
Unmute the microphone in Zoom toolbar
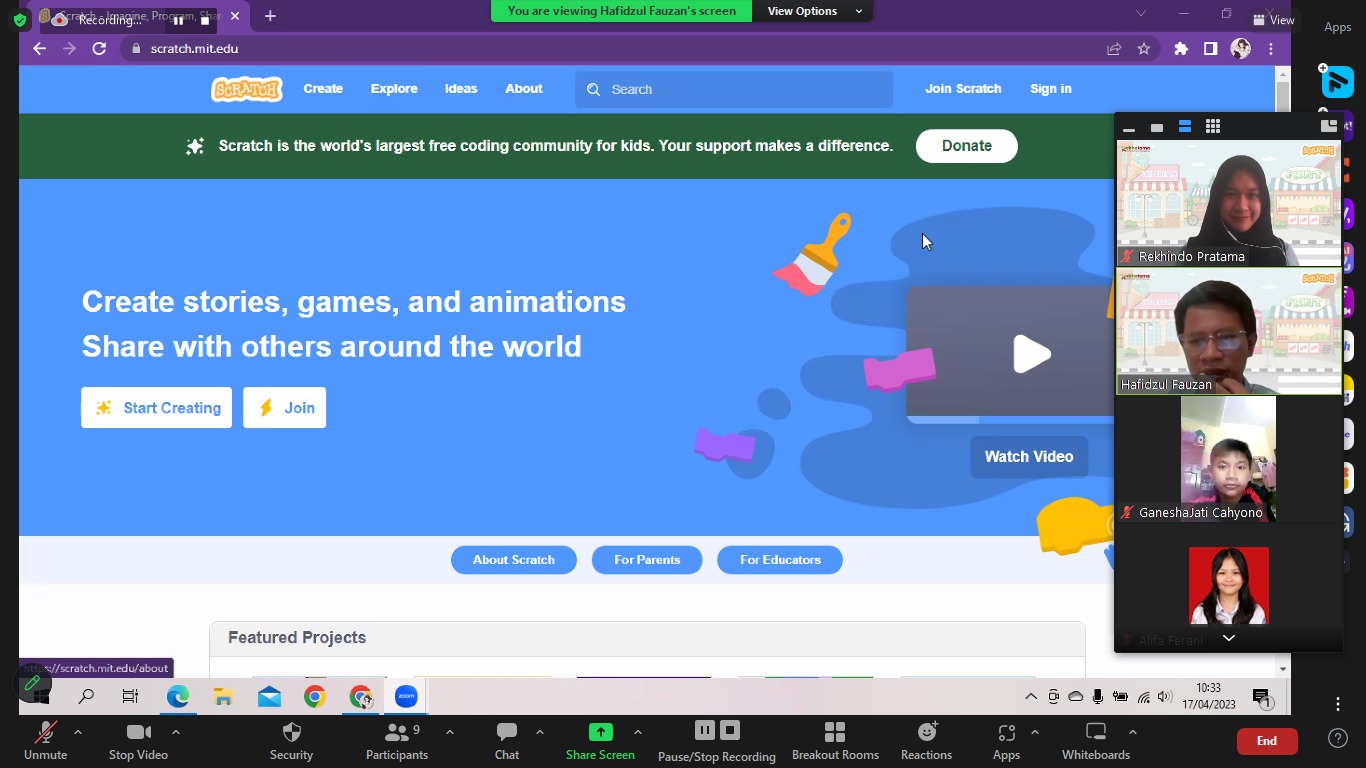click(x=45, y=740)
